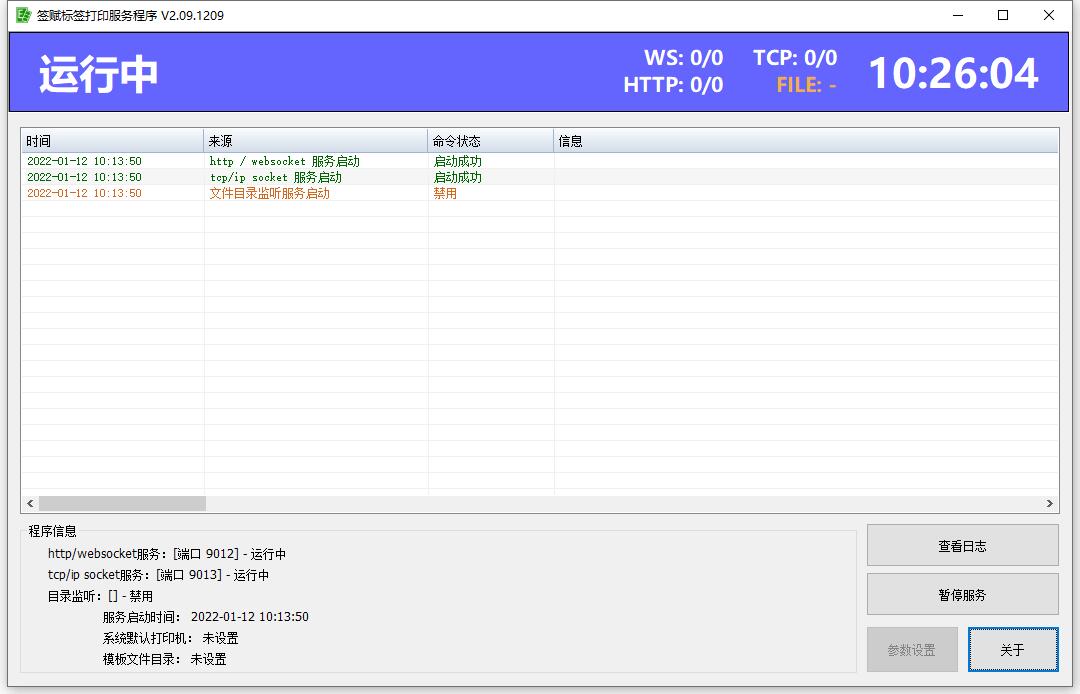Image resolution: width=1080 pixels, height=694 pixels.
Task: Minimize the 签赋标签打印服务程序 window
Action: [x=958, y=15]
